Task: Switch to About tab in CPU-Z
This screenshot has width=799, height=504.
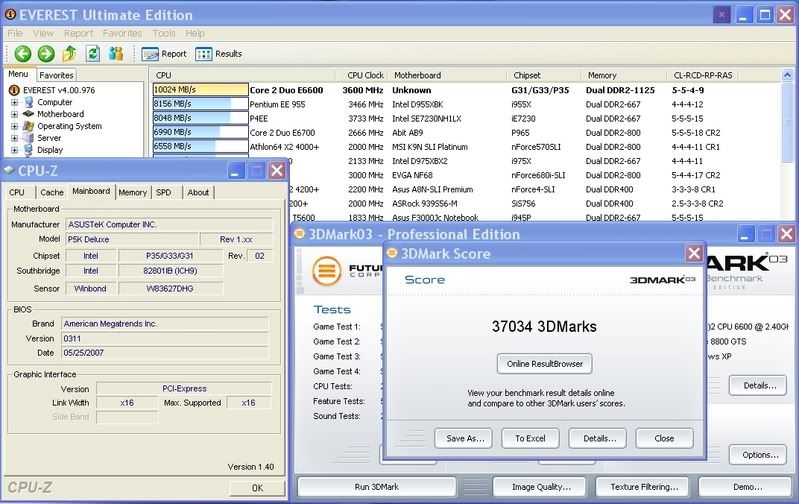Action: (198, 192)
